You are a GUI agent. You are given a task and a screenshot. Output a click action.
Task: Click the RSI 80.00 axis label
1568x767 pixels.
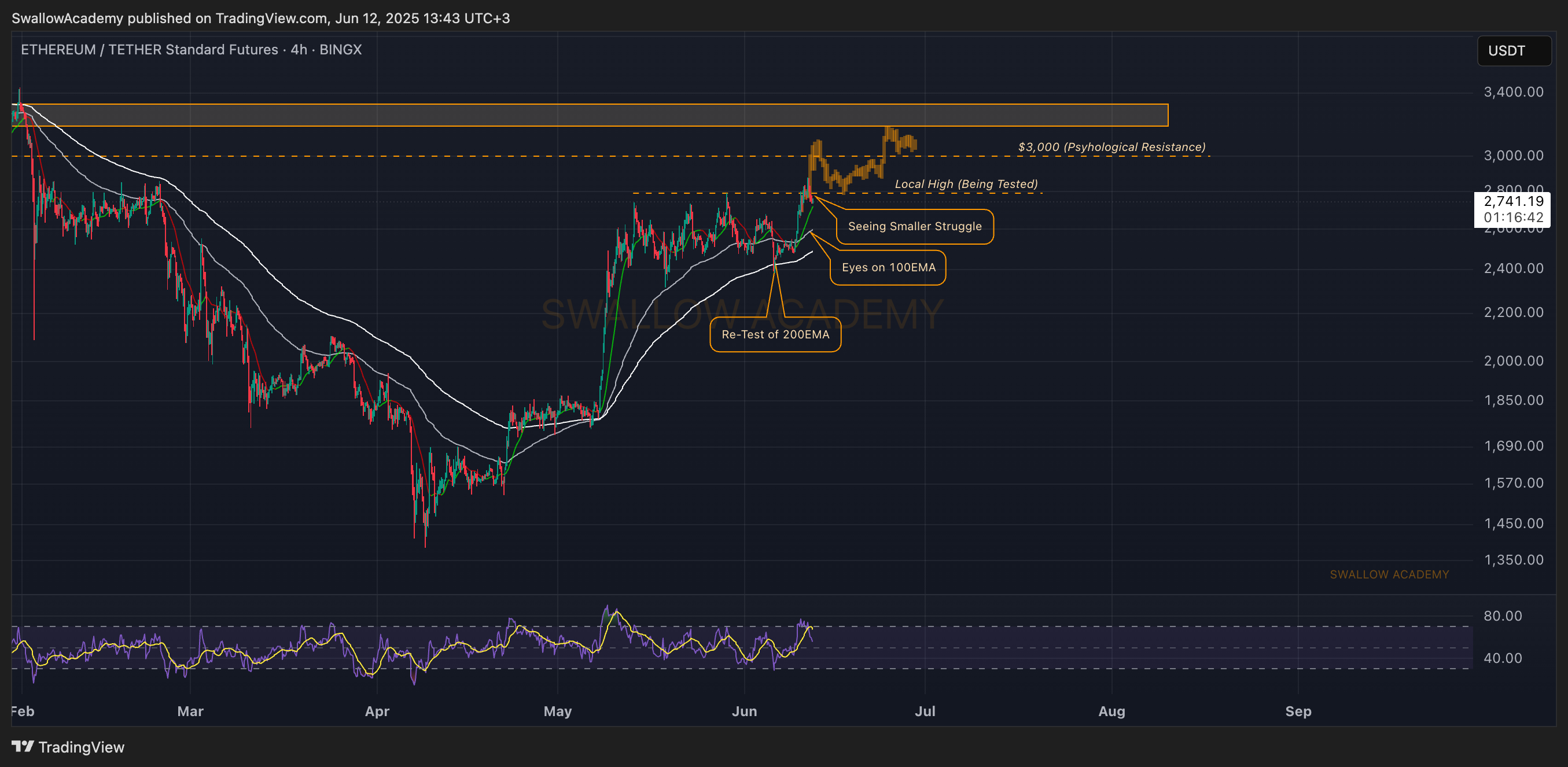click(1502, 616)
